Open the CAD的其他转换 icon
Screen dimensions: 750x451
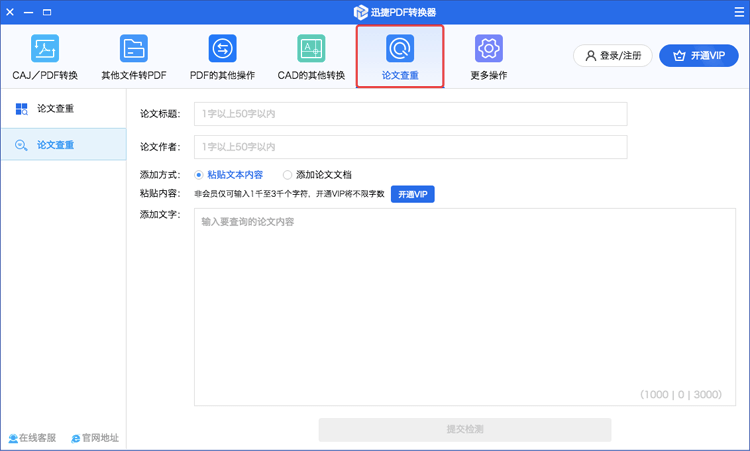(x=311, y=48)
